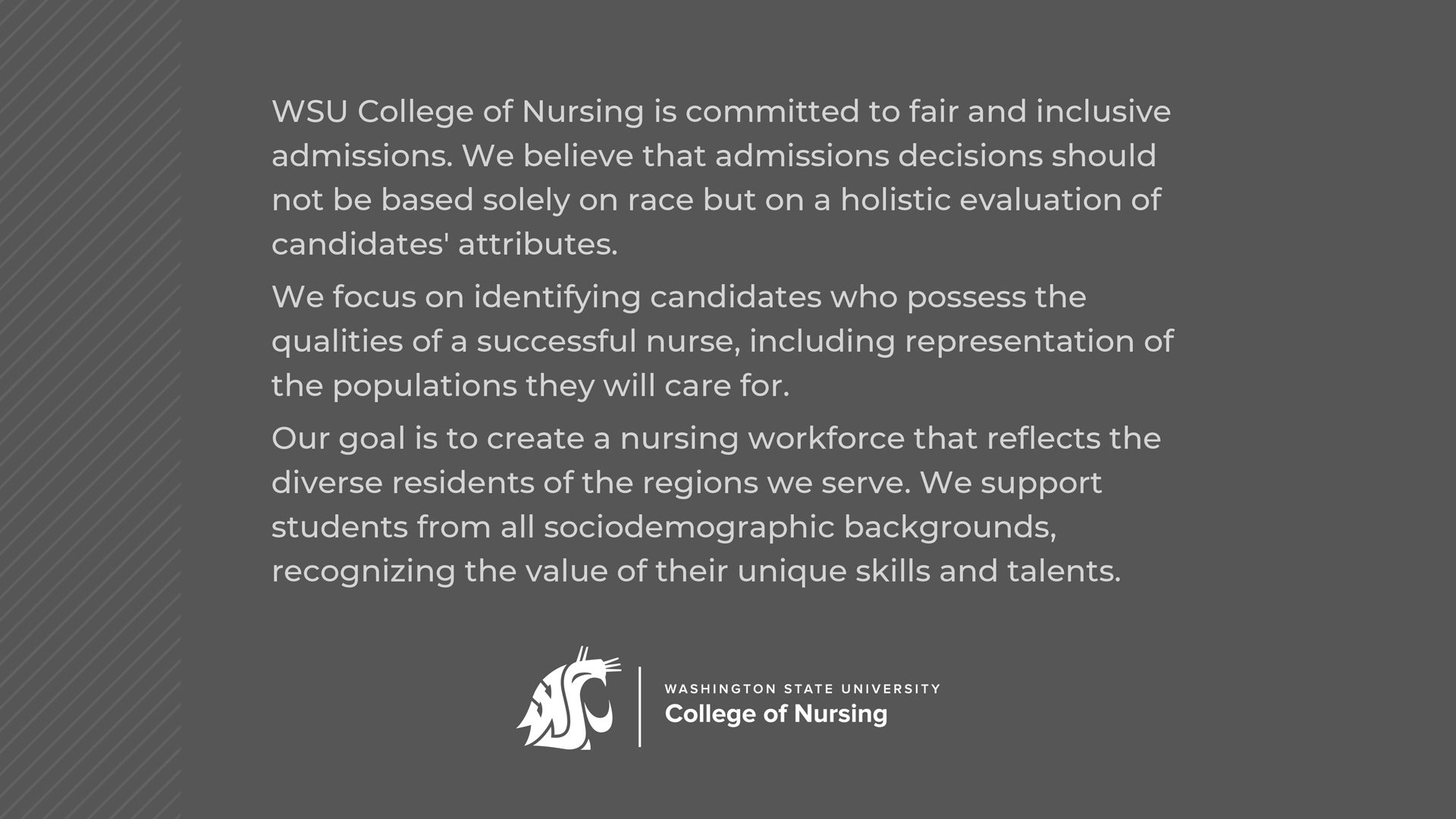This screenshot has width=1456, height=819.
Task: Select the final line 'recognizing the value of their'
Action: (695, 571)
